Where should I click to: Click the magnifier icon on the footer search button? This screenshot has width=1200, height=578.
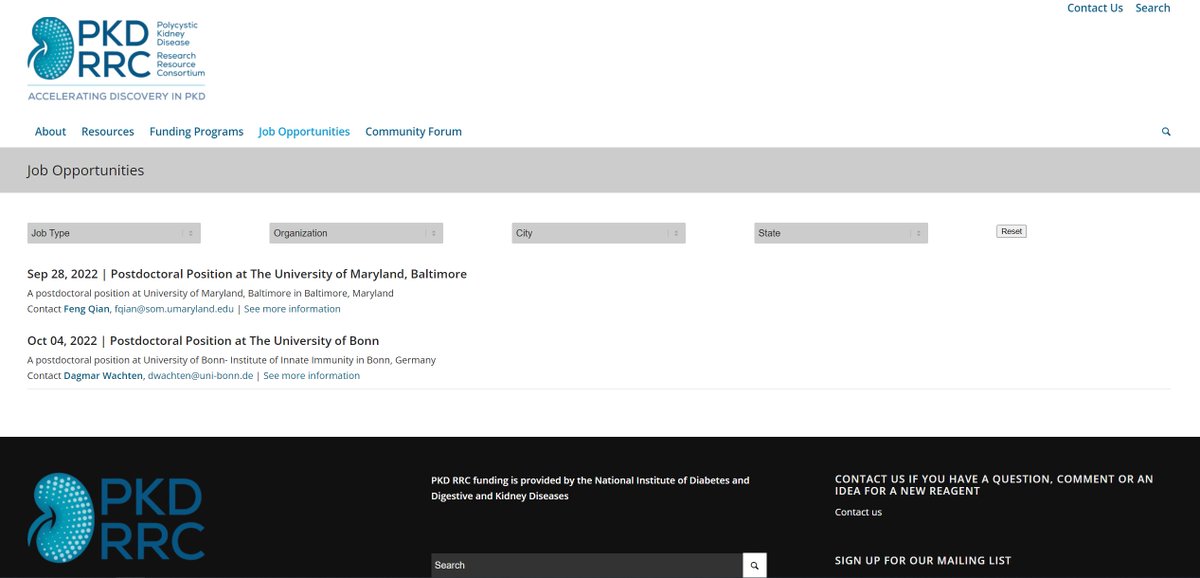(754, 564)
